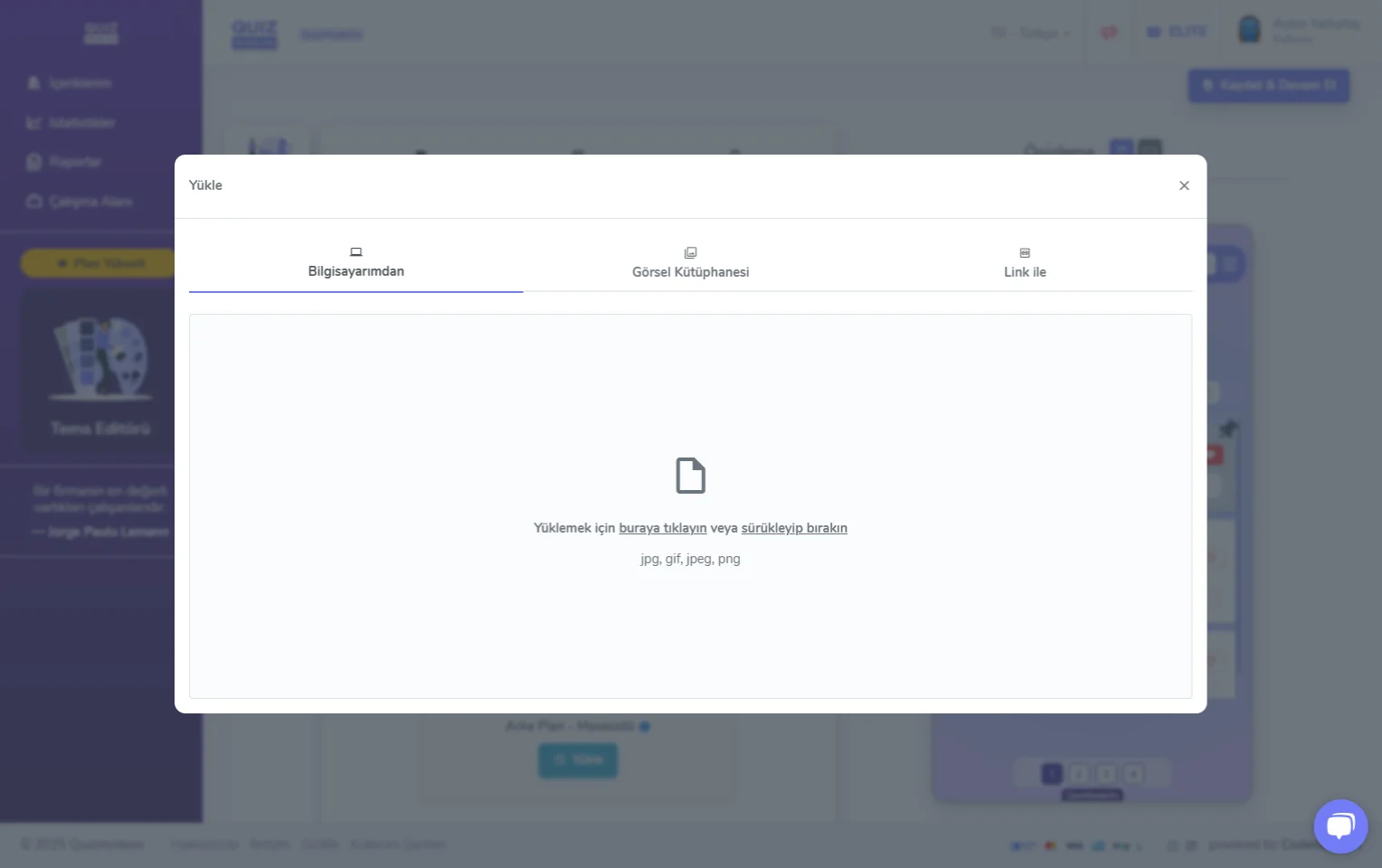This screenshot has height=868, width=1382.
Task: Open the Tema Editörü thumbnail
Action: click(x=99, y=373)
